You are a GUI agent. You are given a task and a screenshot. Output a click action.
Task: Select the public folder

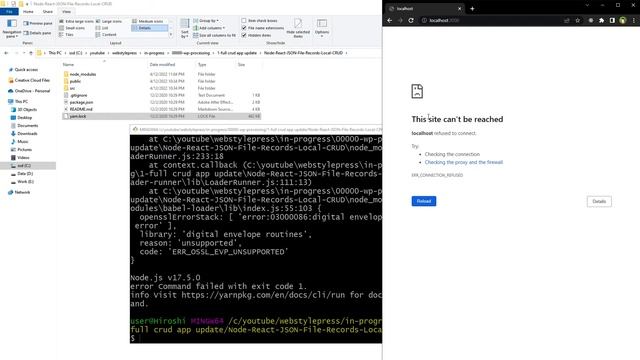[x=75, y=81]
